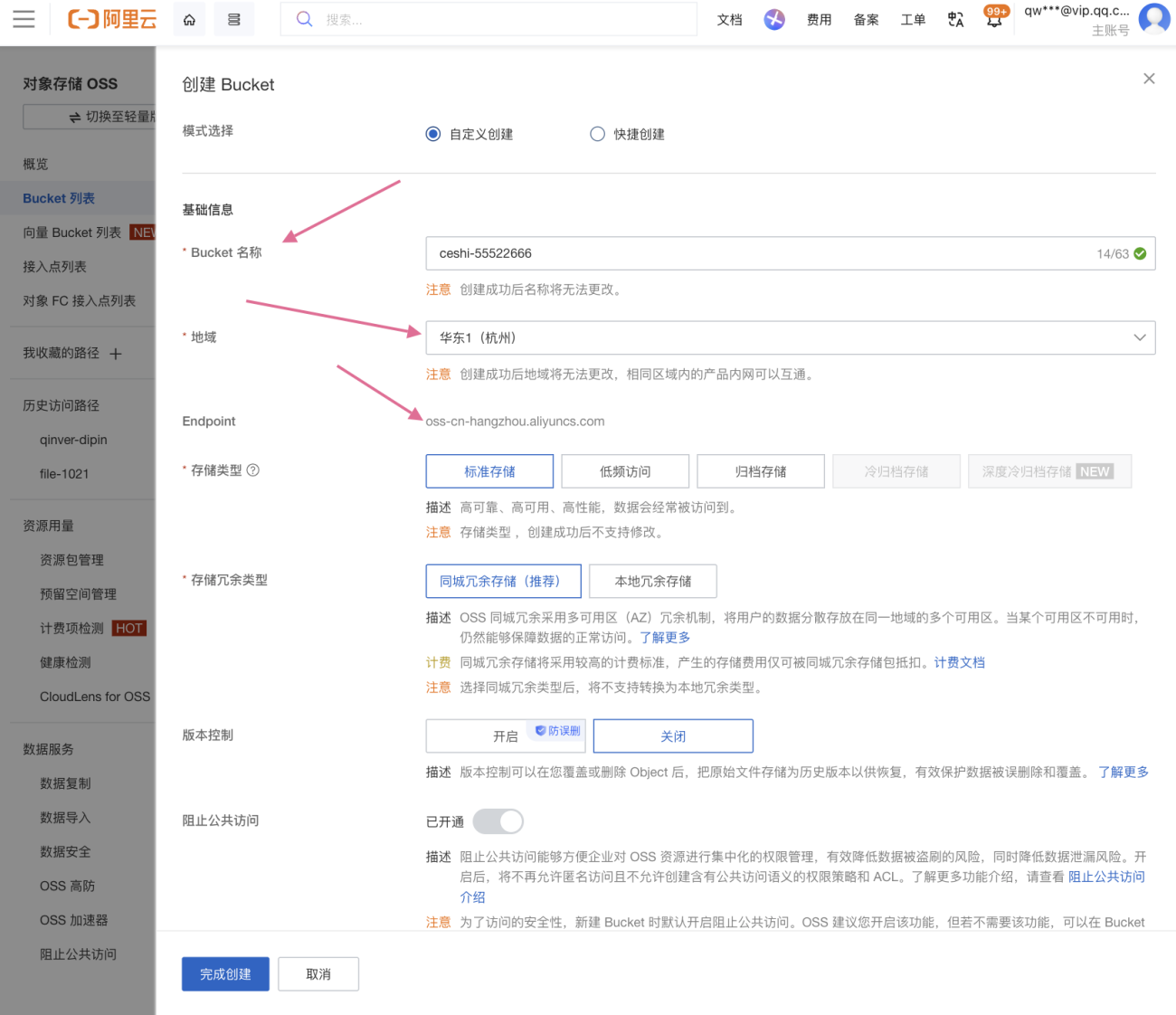Open redundancy learn more link

click(x=665, y=638)
